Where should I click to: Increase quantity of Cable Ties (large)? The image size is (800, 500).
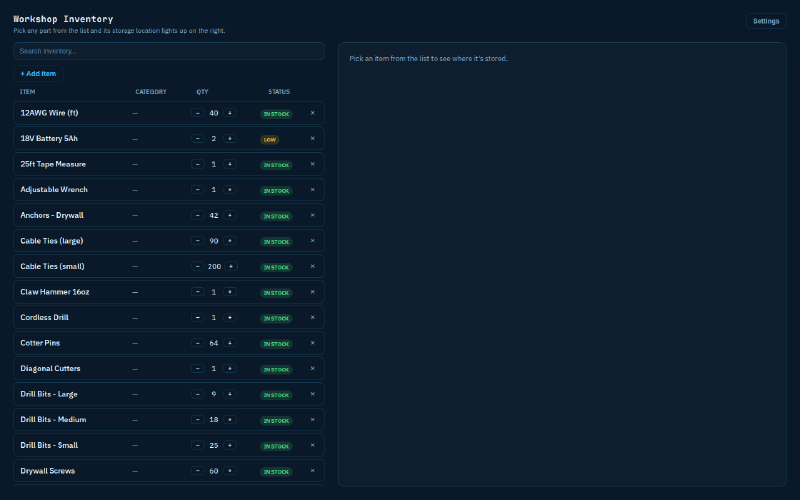[230, 241]
